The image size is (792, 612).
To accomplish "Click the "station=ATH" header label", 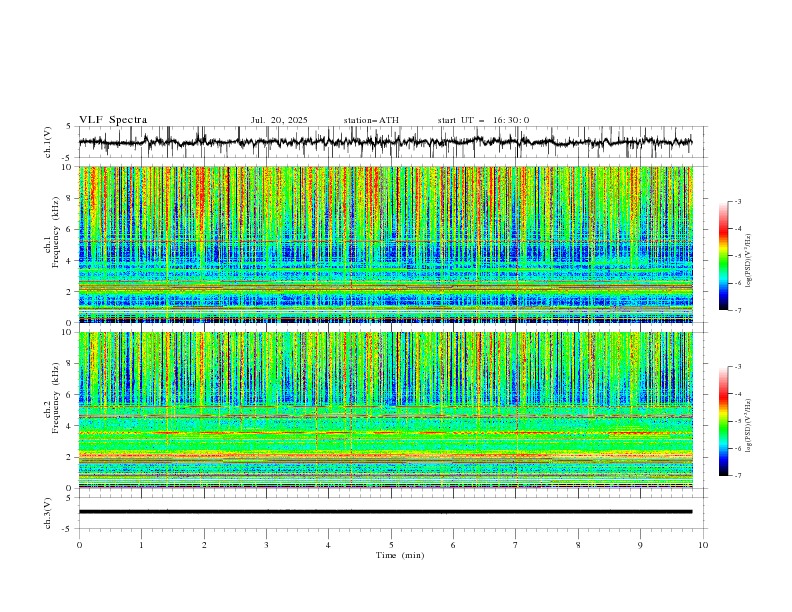I will [x=371, y=120].
